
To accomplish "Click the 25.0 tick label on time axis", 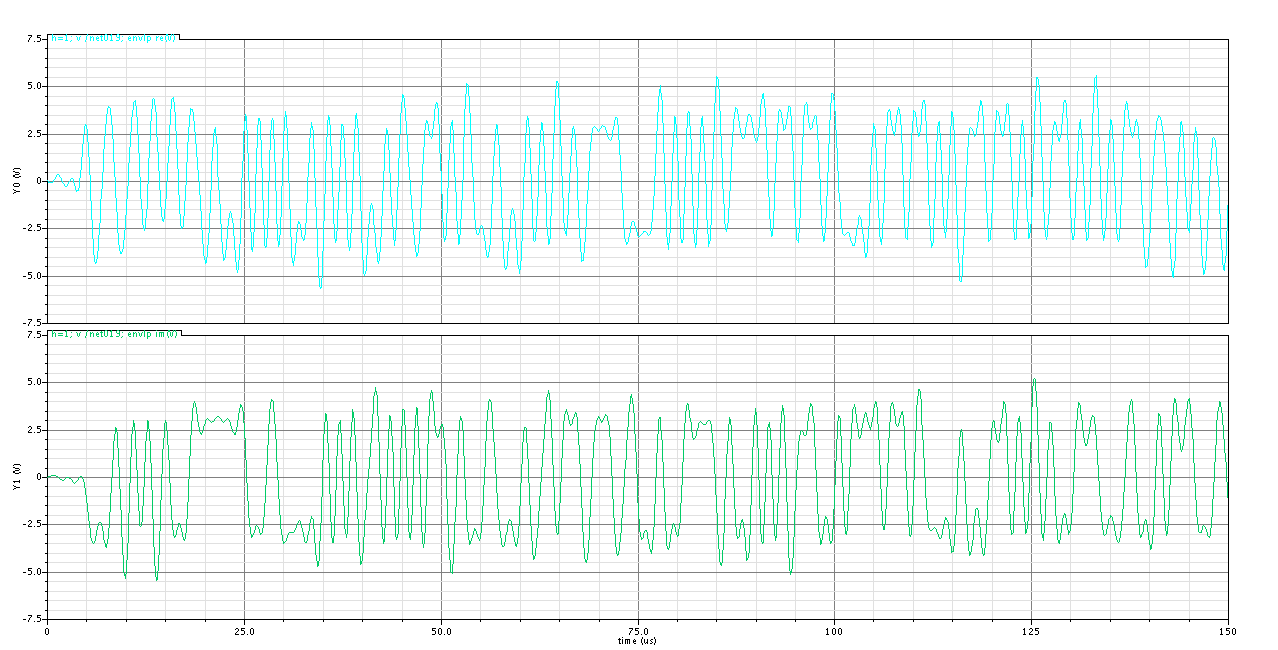I will pyautogui.click(x=244, y=631).
